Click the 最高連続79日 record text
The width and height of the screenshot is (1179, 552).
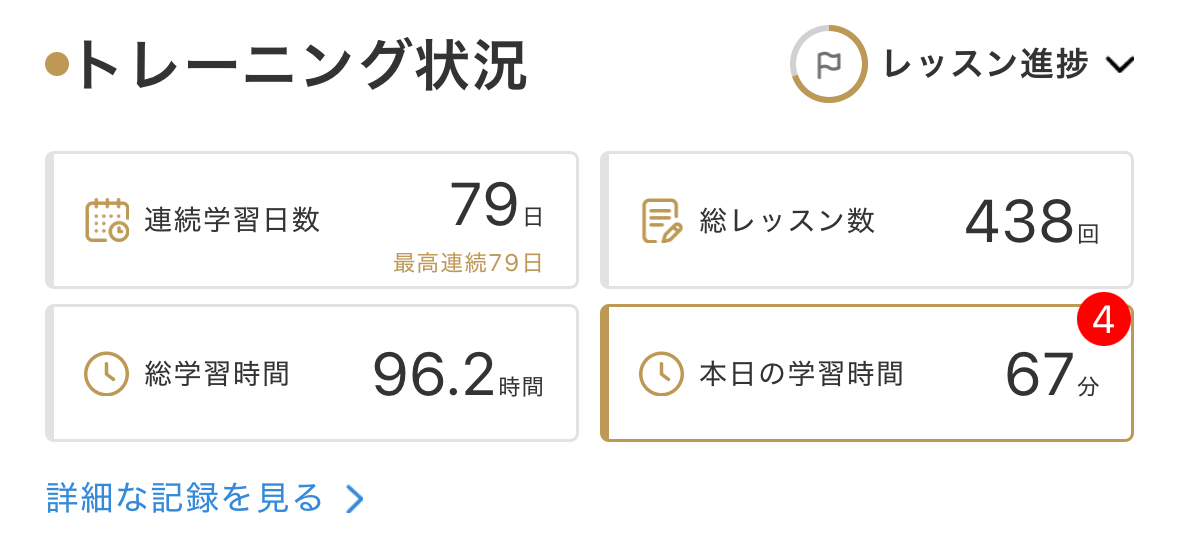coord(468,263)
